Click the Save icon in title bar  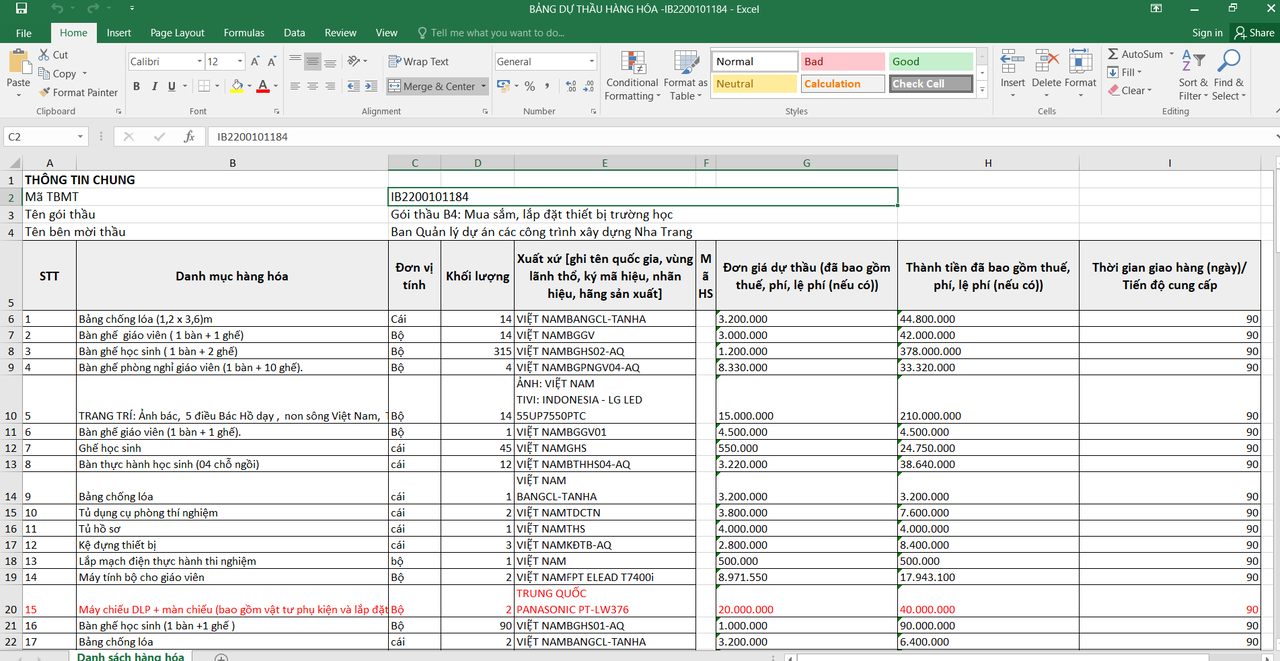pyautogui.click(x=21, y=9)
